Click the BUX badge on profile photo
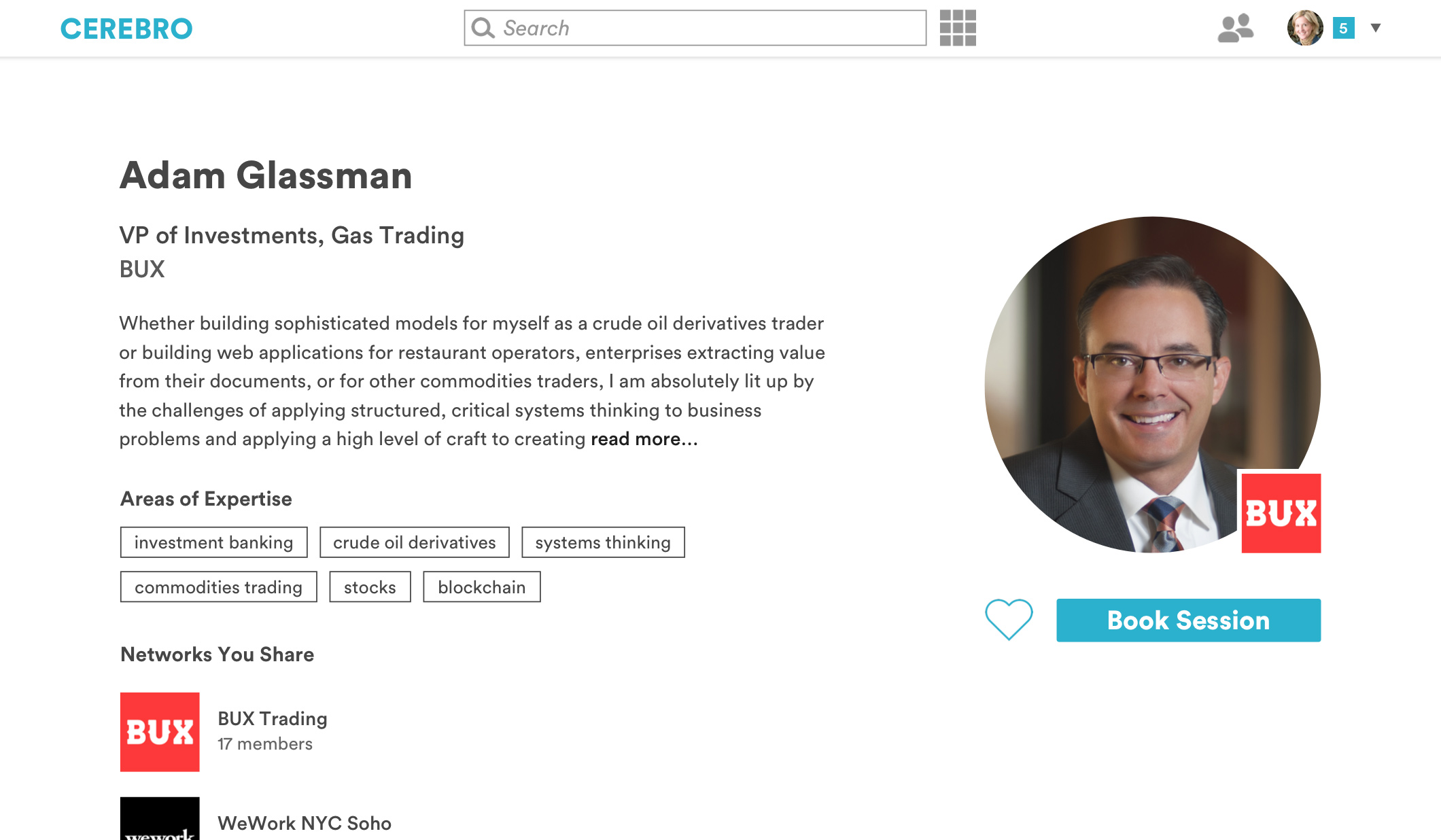 pyautogui.click(x=1281, y=513)
